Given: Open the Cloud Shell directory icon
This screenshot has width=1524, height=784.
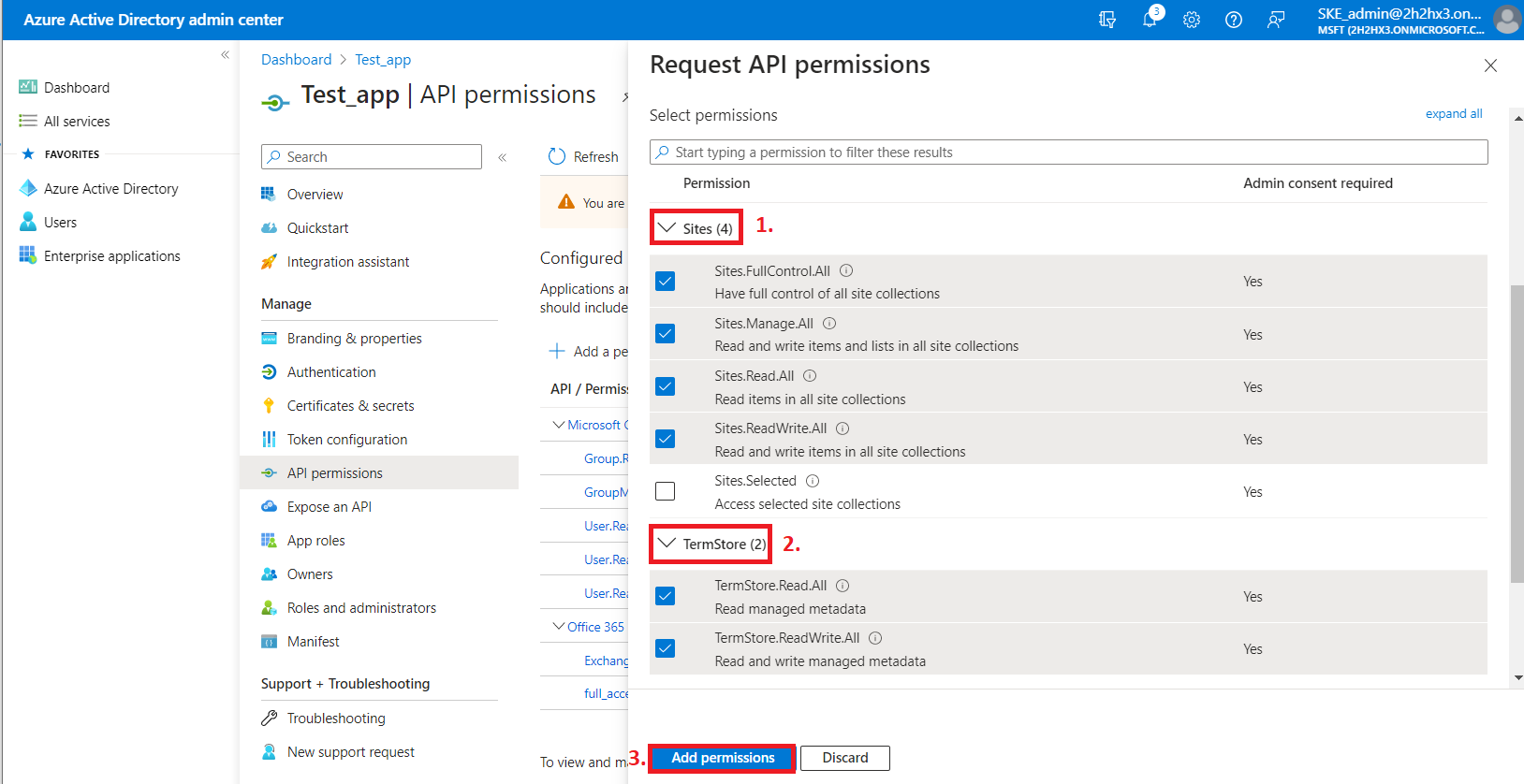Looking at the screenshot, I should click(1107, 20).
